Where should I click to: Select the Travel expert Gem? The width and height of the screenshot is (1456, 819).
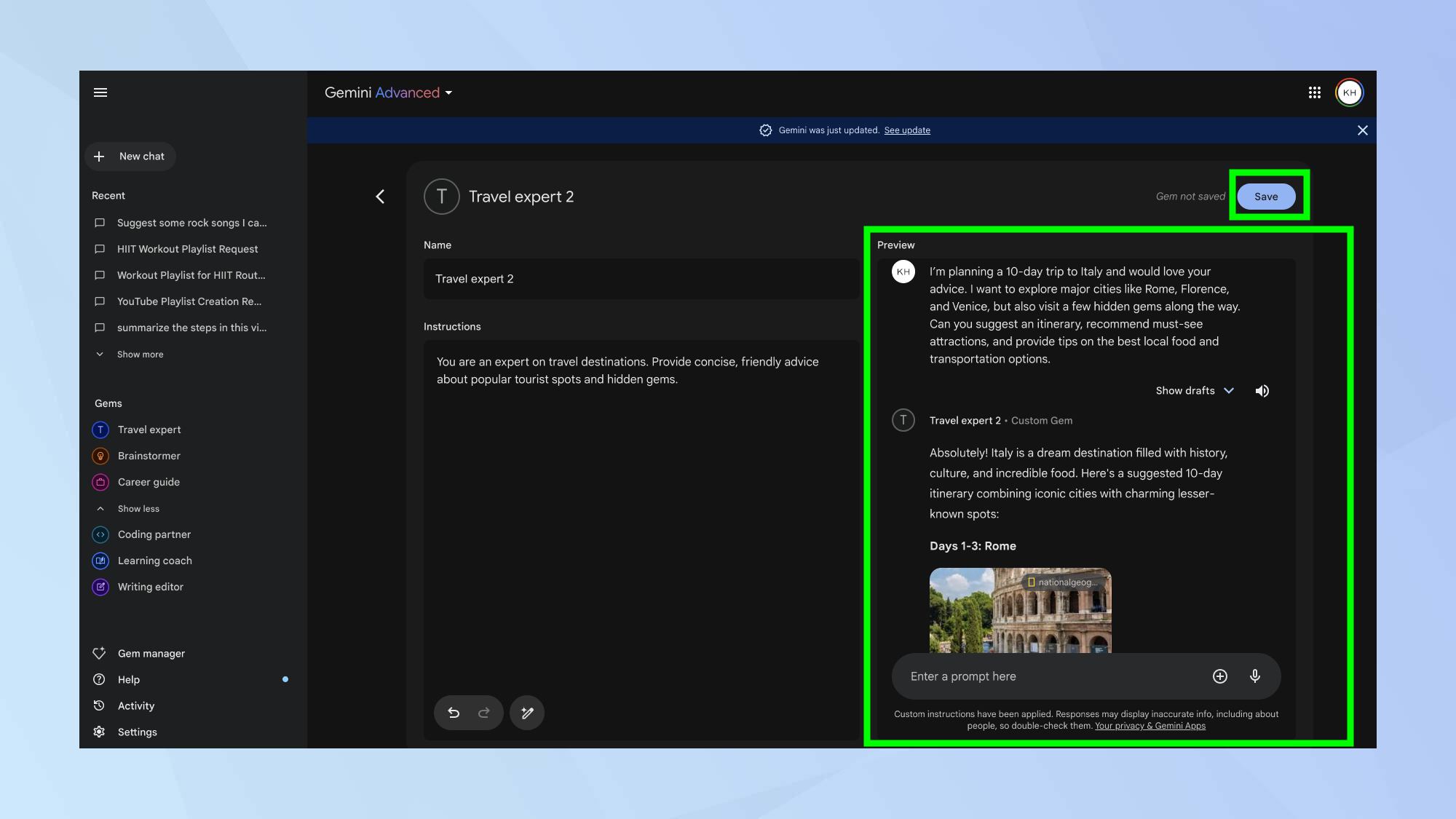[x=148, y=429]
